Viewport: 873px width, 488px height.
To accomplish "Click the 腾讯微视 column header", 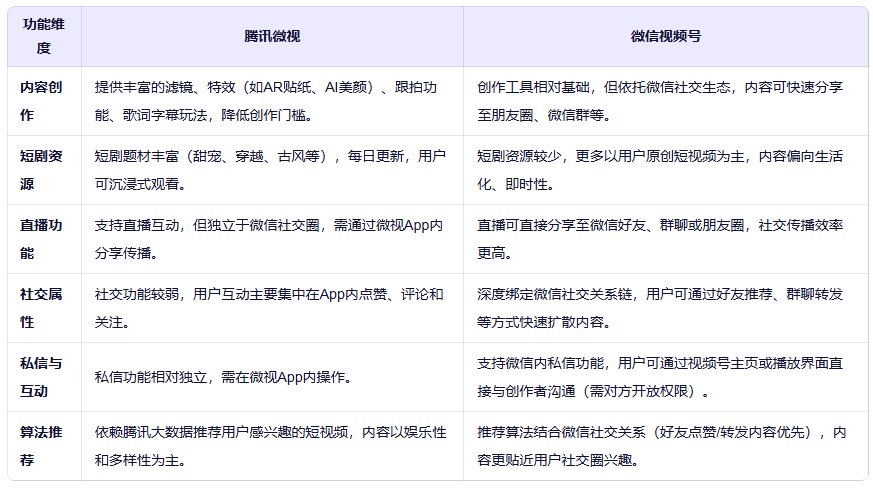I will tap(272, 36).
